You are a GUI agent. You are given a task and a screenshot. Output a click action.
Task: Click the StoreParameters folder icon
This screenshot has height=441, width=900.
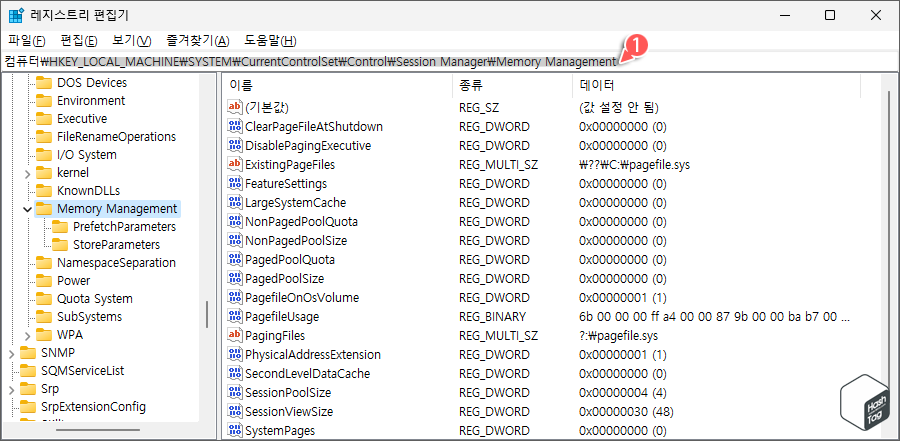(60, 245)
